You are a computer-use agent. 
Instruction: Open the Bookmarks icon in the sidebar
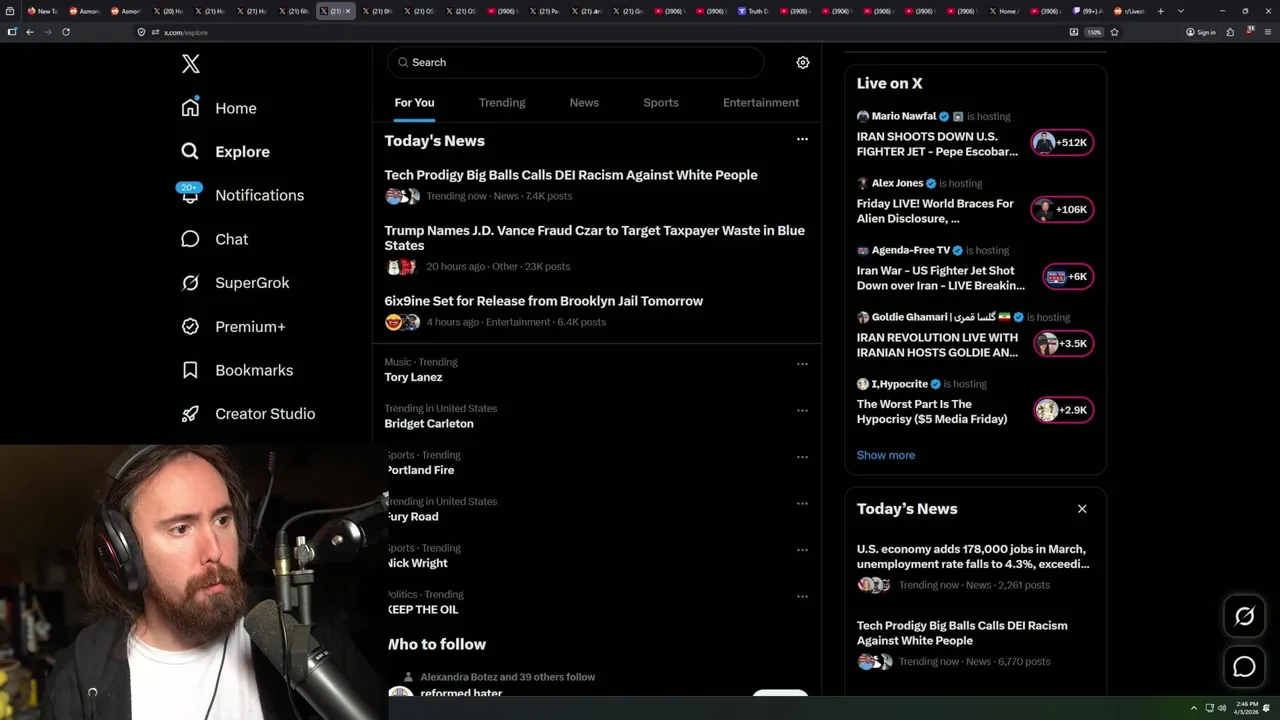pos(190,370)
